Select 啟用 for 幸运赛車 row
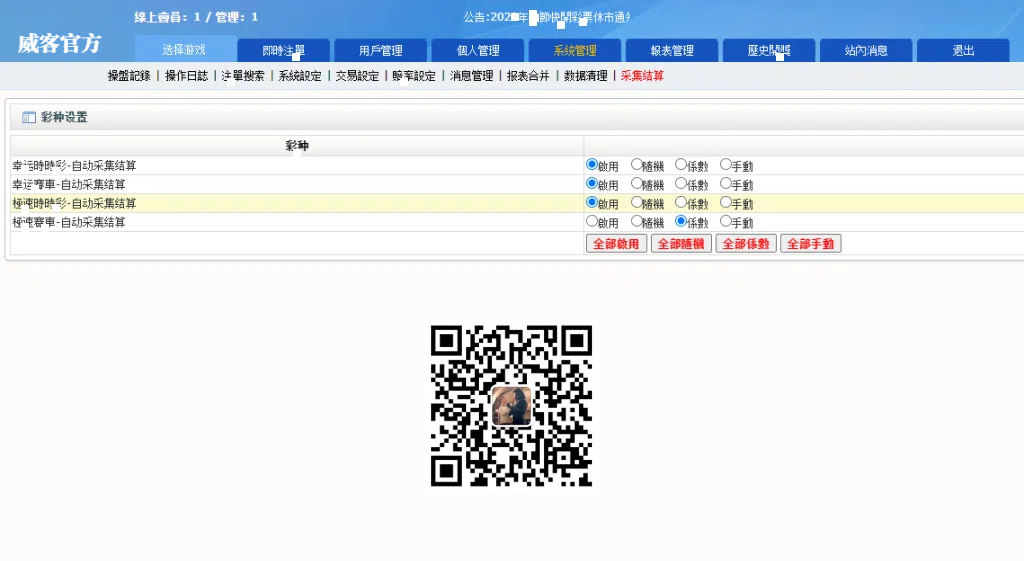This screenshot has width=1024, height=561. (592, 184)
